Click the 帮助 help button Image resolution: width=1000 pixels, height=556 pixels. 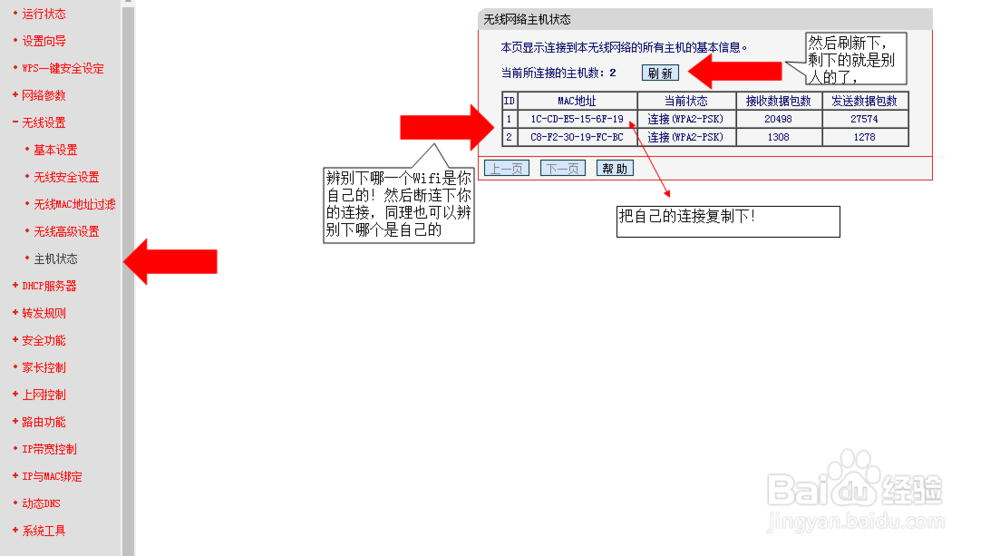615,168
